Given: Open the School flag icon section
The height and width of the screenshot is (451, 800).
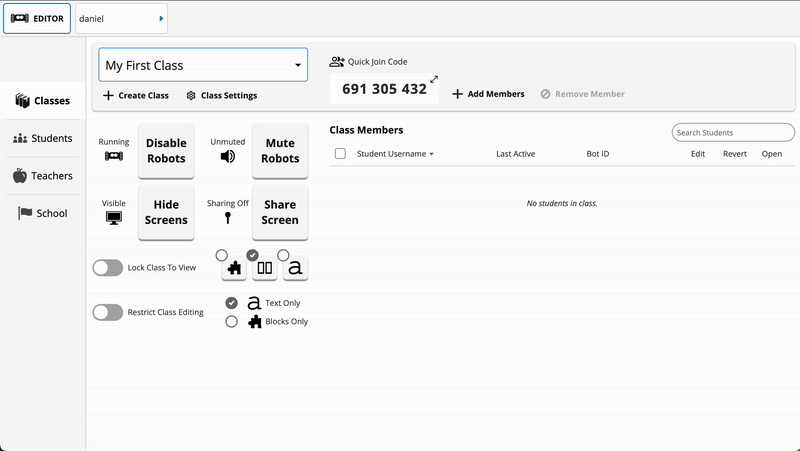Looking at the screenshot, I should pos(25,213).
